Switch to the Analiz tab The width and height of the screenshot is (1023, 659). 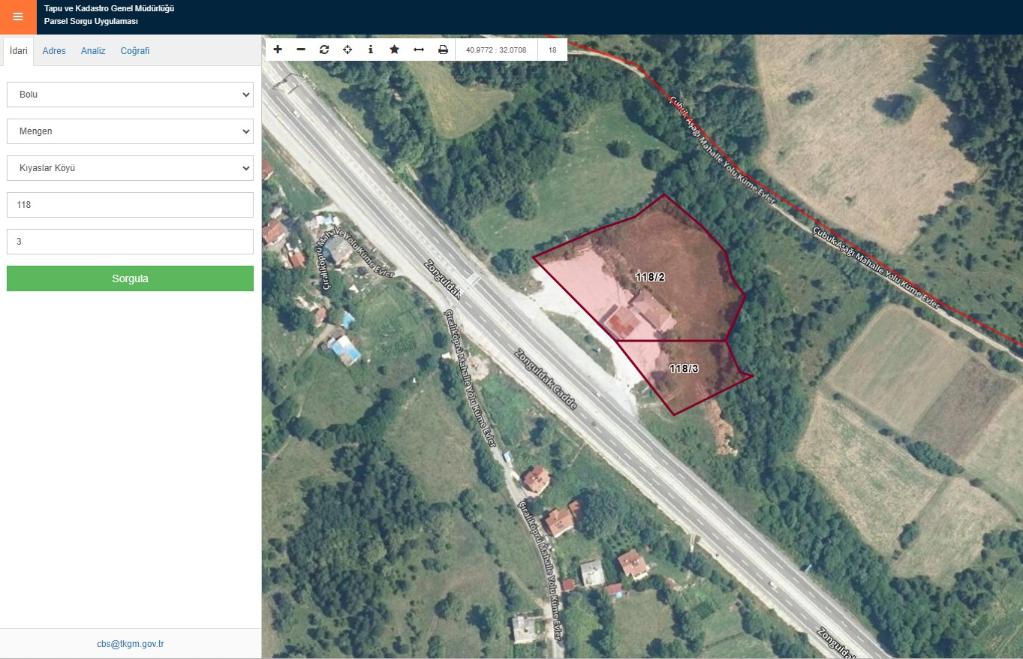[93, 50]
